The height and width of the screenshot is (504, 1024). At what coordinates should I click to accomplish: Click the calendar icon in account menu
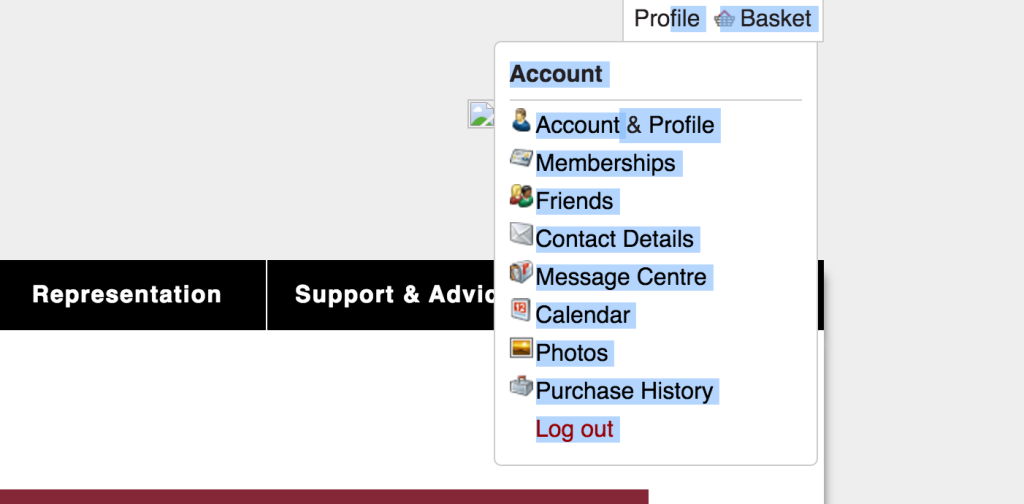[x=521, y=309]
